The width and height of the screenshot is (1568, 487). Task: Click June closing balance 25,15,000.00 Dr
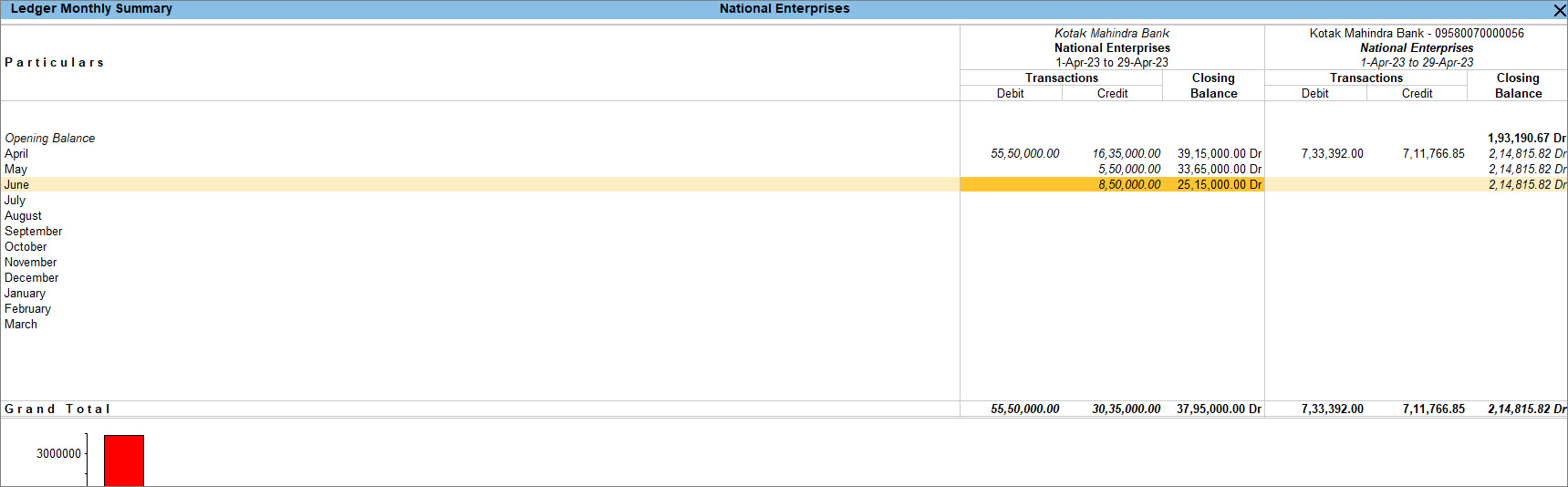[1219, 185]
